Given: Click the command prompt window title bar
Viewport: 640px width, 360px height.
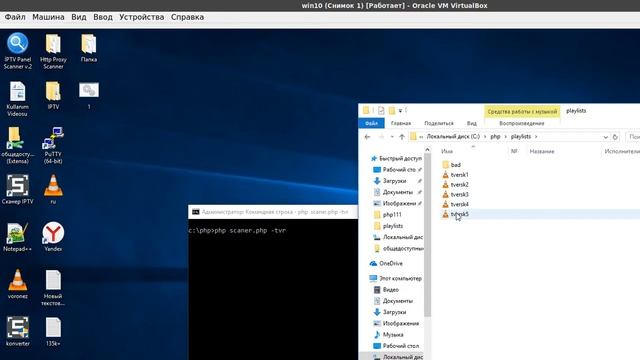Looking at the screenshot, I should (x=273, y=212).
